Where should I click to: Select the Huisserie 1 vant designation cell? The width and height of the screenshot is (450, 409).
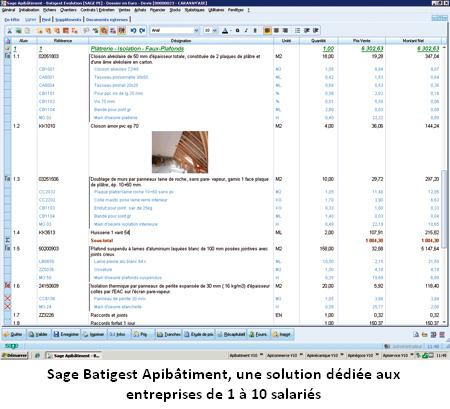pyautogui.click(x=181, y=232)
